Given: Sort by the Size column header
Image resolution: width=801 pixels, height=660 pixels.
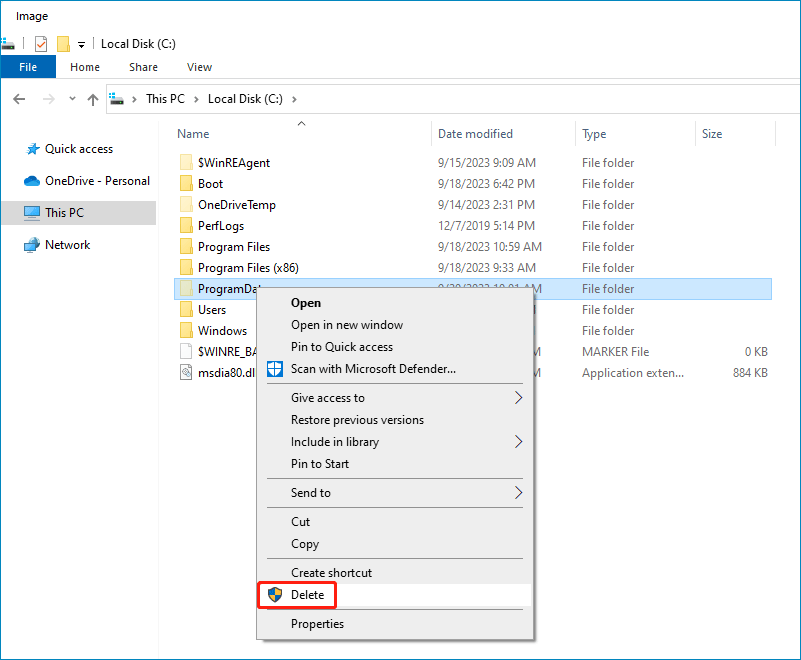Looking at the screenshot, I should pos(712,134).
